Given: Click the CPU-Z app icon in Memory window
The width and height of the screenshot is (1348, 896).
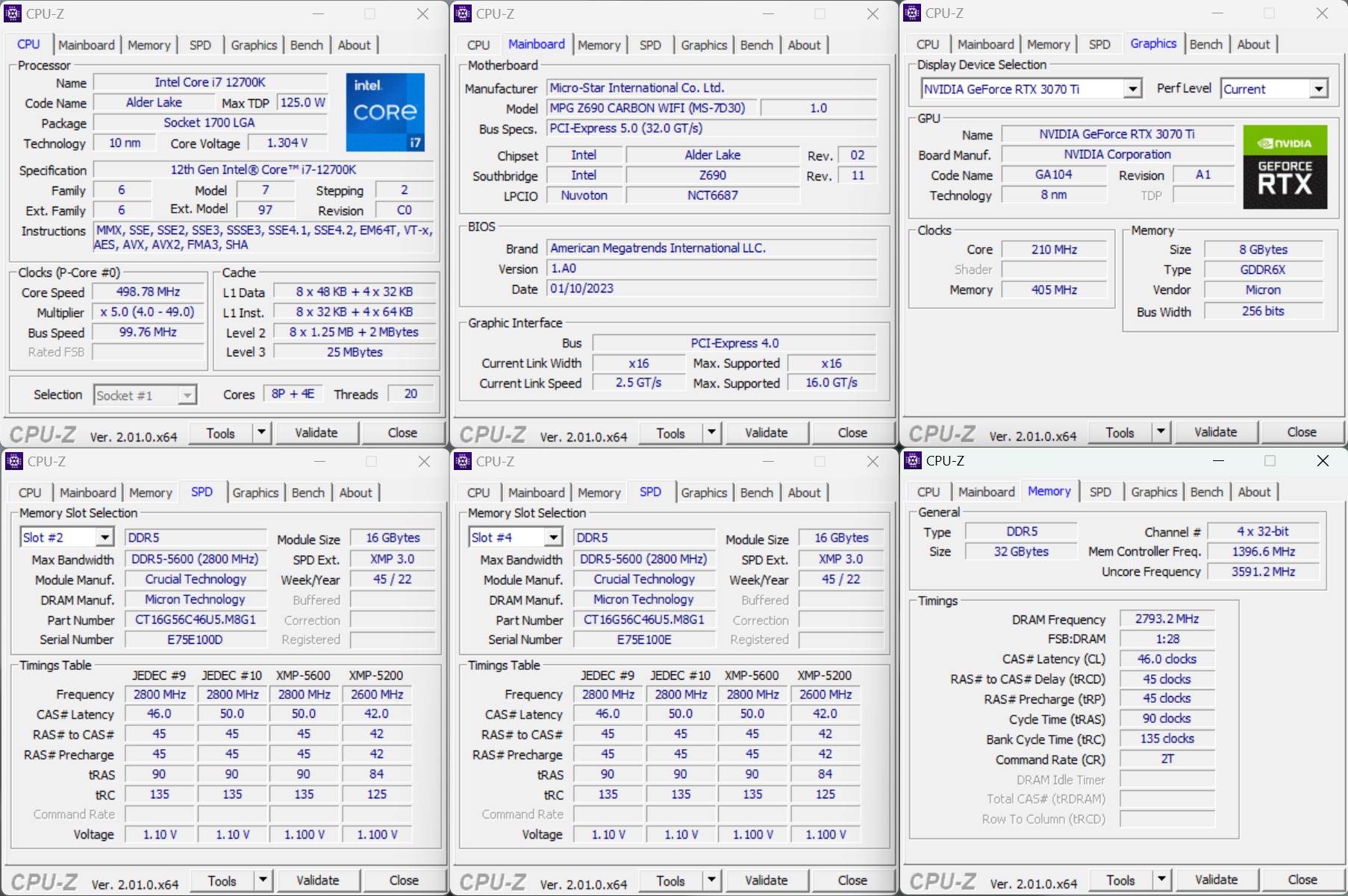Looking at the screenshot, I should coord(913,460).
